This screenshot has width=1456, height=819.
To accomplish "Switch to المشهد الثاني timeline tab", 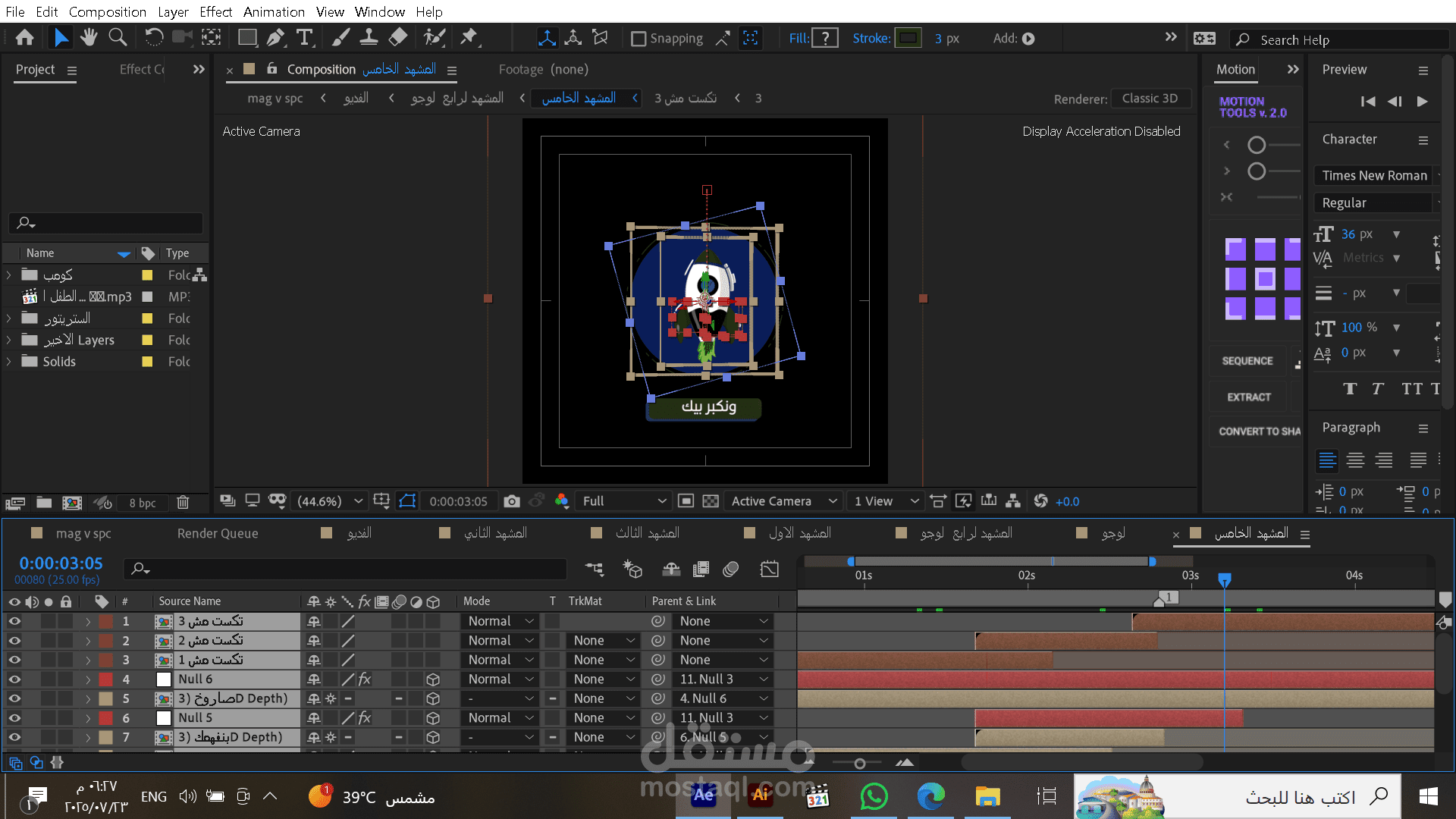I will coord(495,534).
